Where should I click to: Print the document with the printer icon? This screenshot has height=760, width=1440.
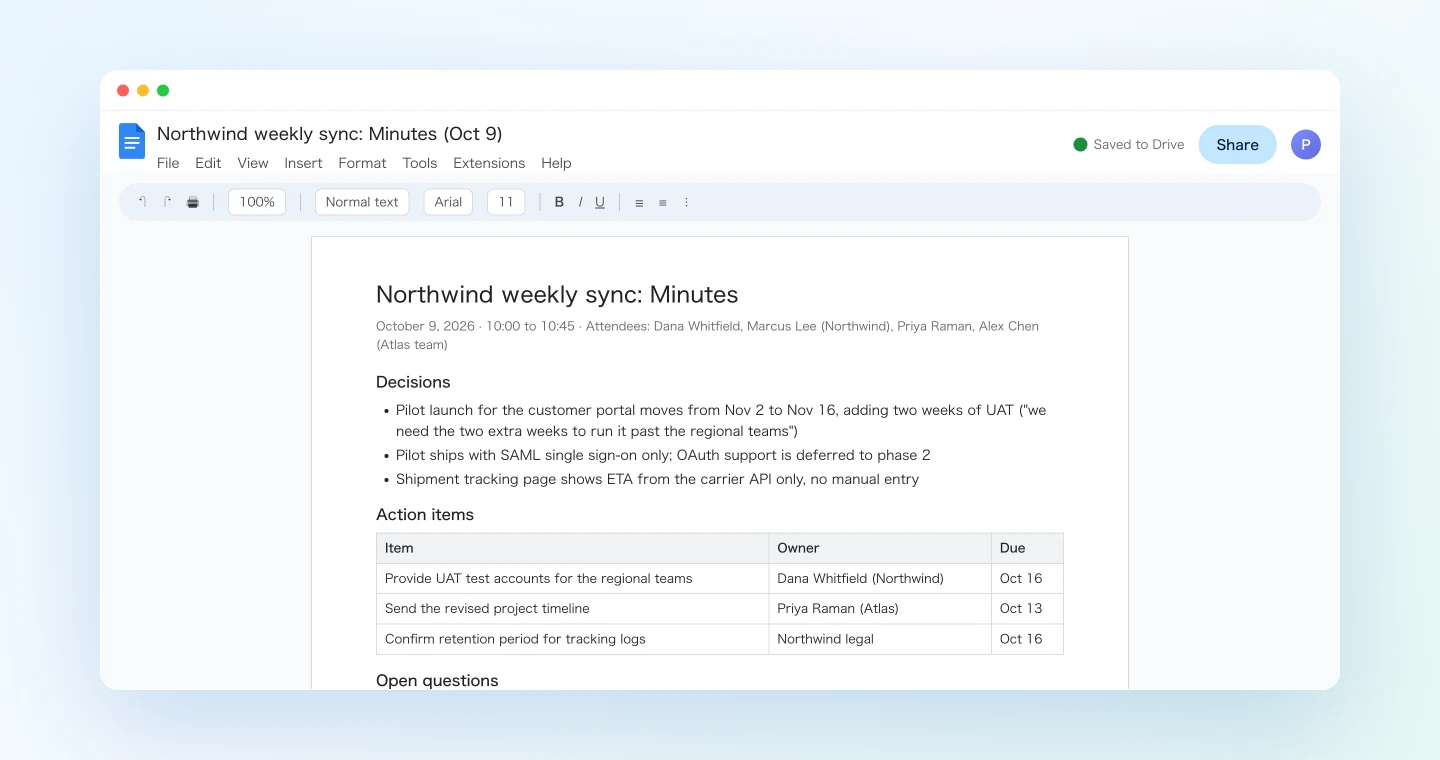(x=193, y=202)
